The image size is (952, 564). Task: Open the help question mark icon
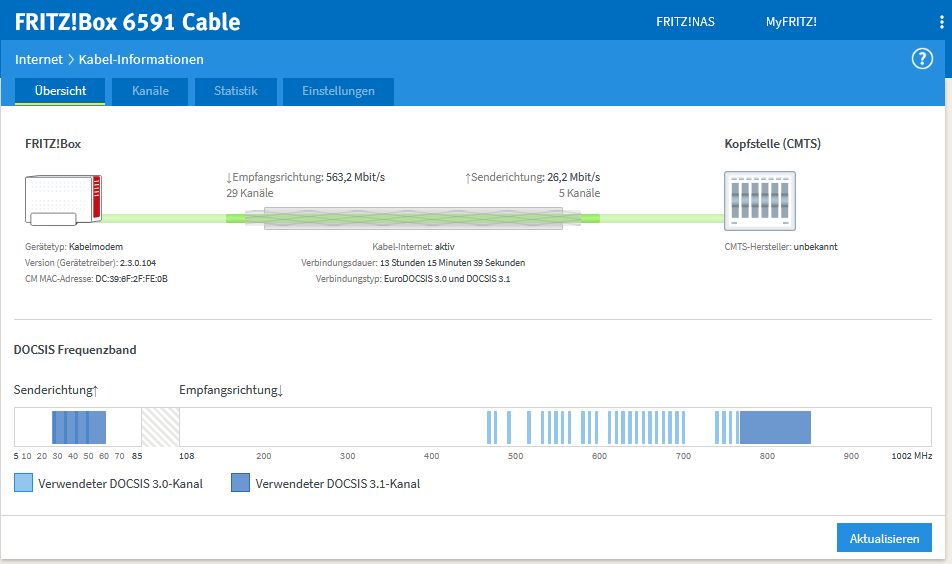pyautogui.click(x=922, y=59)
